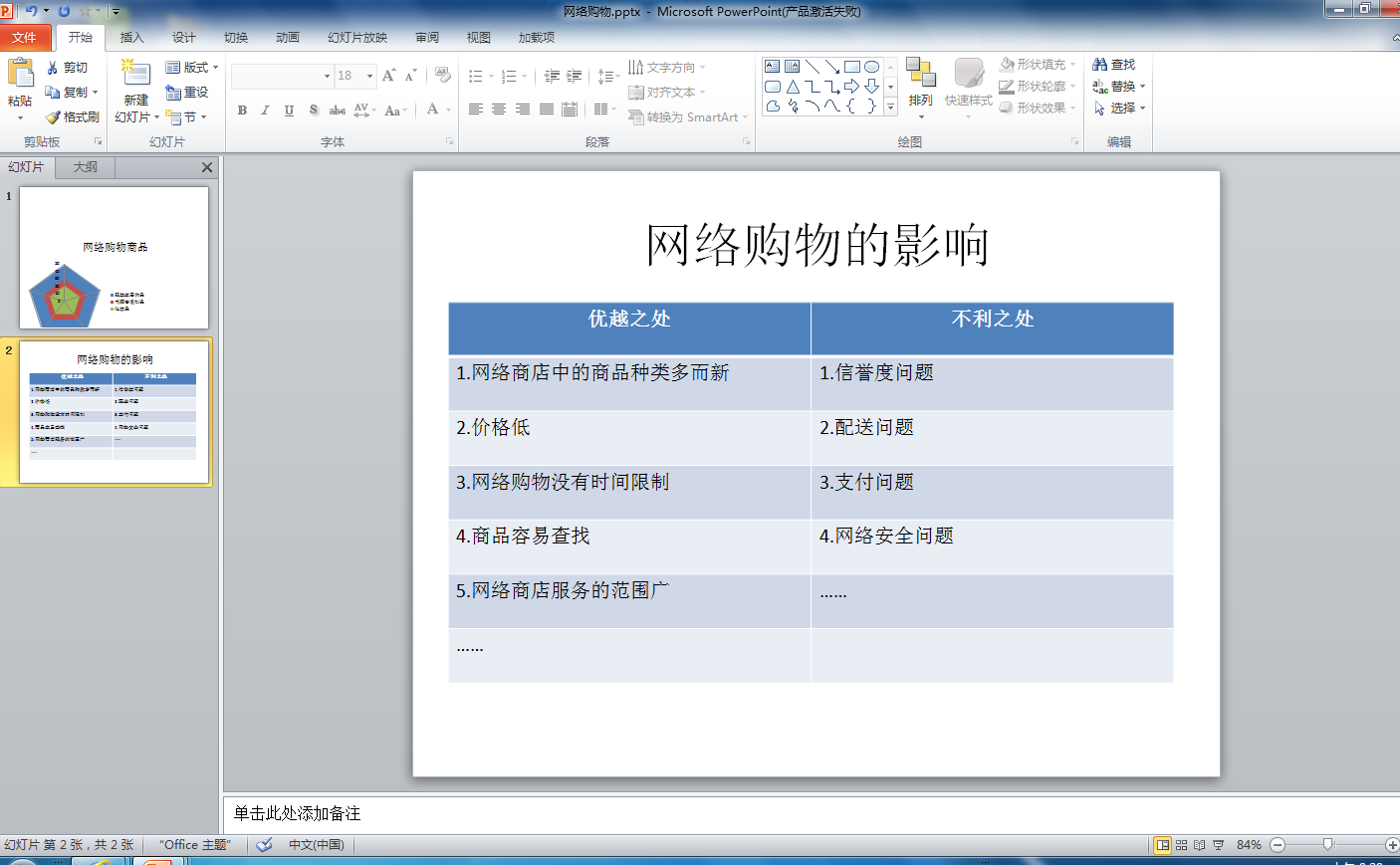Expand Align Text (对齐文本) menu
Image resolution: width=1400 pixels, height=865 pixels.
(x=666, y=93)
